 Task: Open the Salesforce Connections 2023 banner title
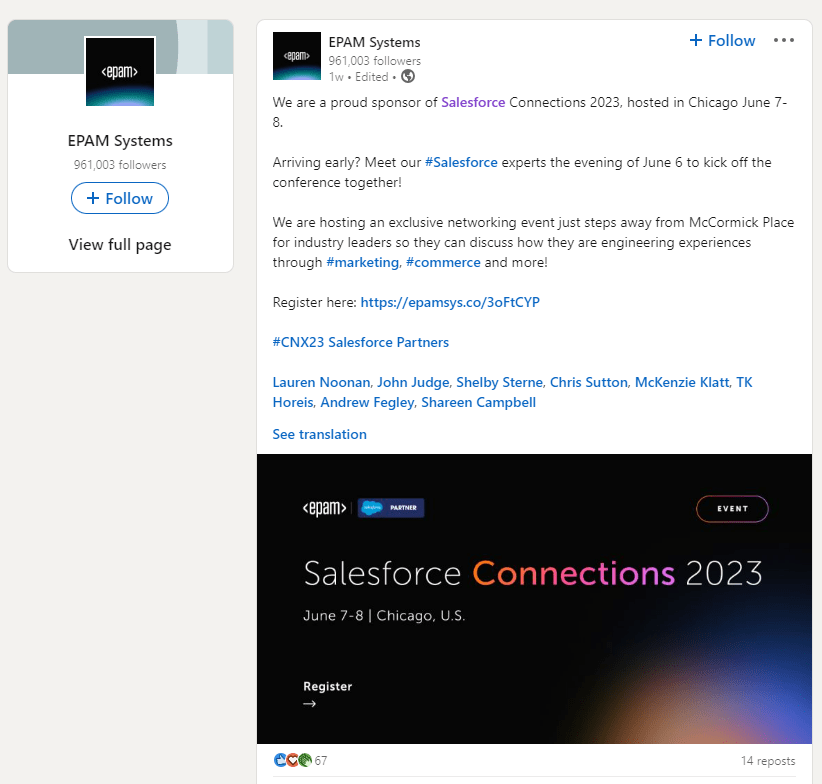533,573
